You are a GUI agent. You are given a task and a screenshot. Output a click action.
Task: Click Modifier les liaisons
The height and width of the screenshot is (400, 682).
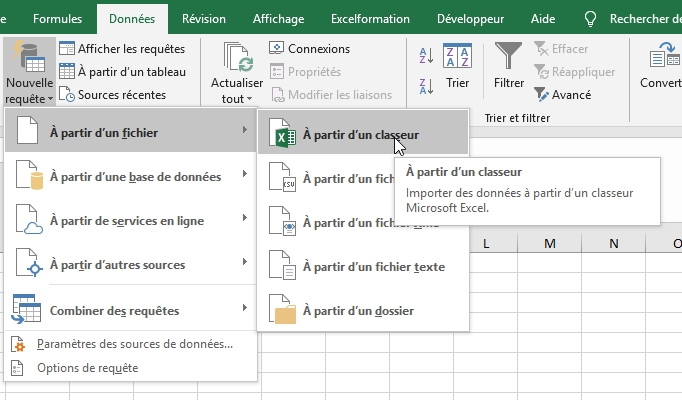pyautogui.click(x=331, y=94)
